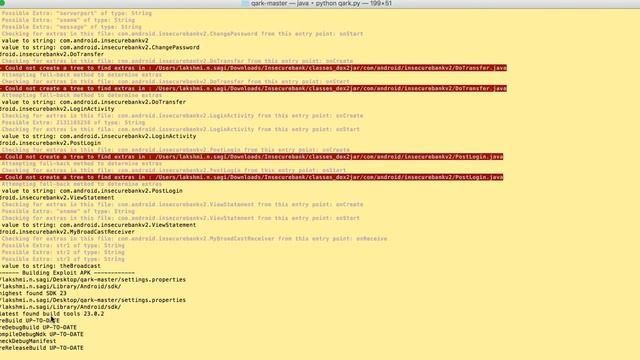The image size is (640, 360).
Task: Click the faded line mentioning "message" extra
Action: coord(71,27)
